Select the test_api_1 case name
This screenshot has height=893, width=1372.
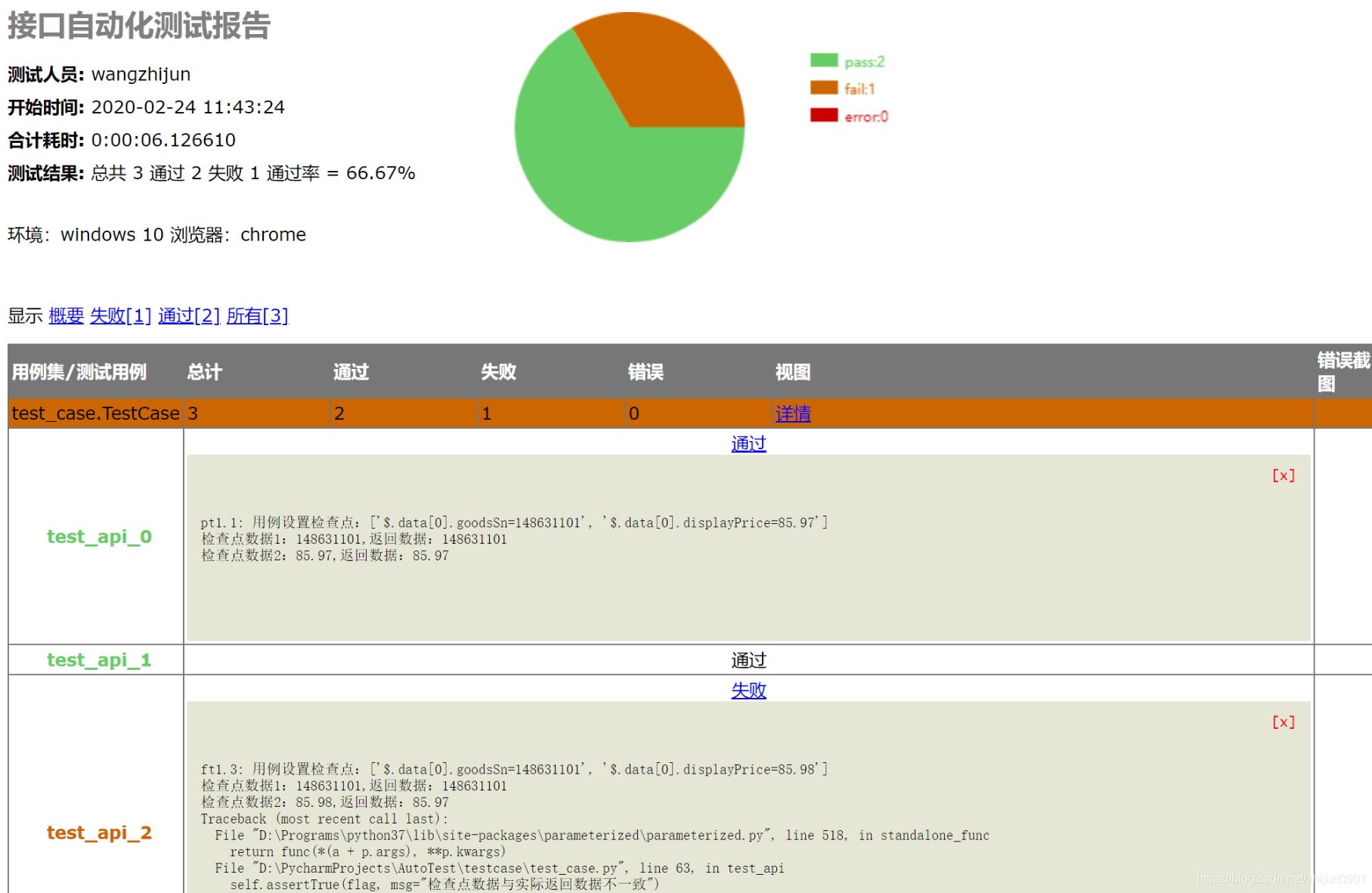click(x=99, y=659)
